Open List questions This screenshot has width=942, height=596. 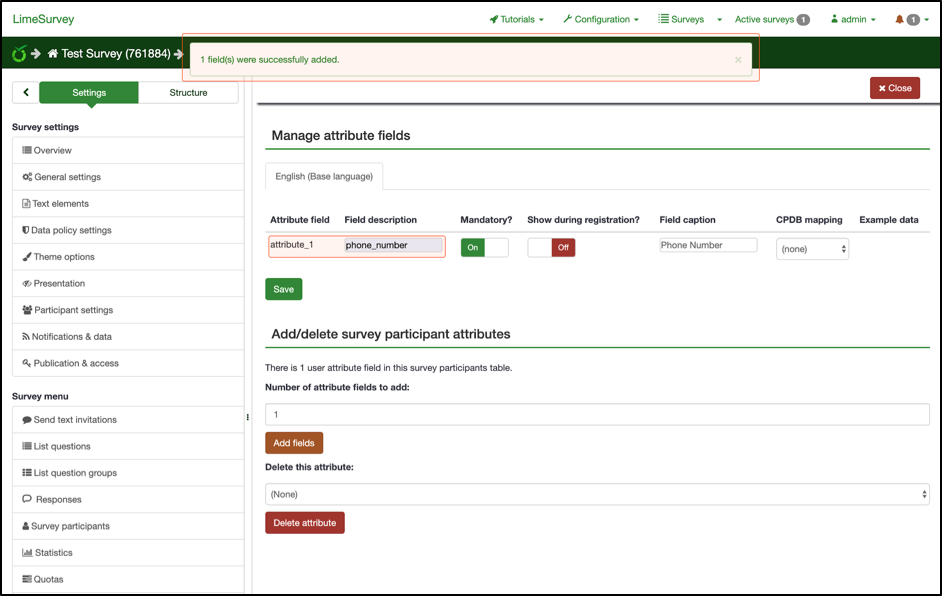pos(128,446)
